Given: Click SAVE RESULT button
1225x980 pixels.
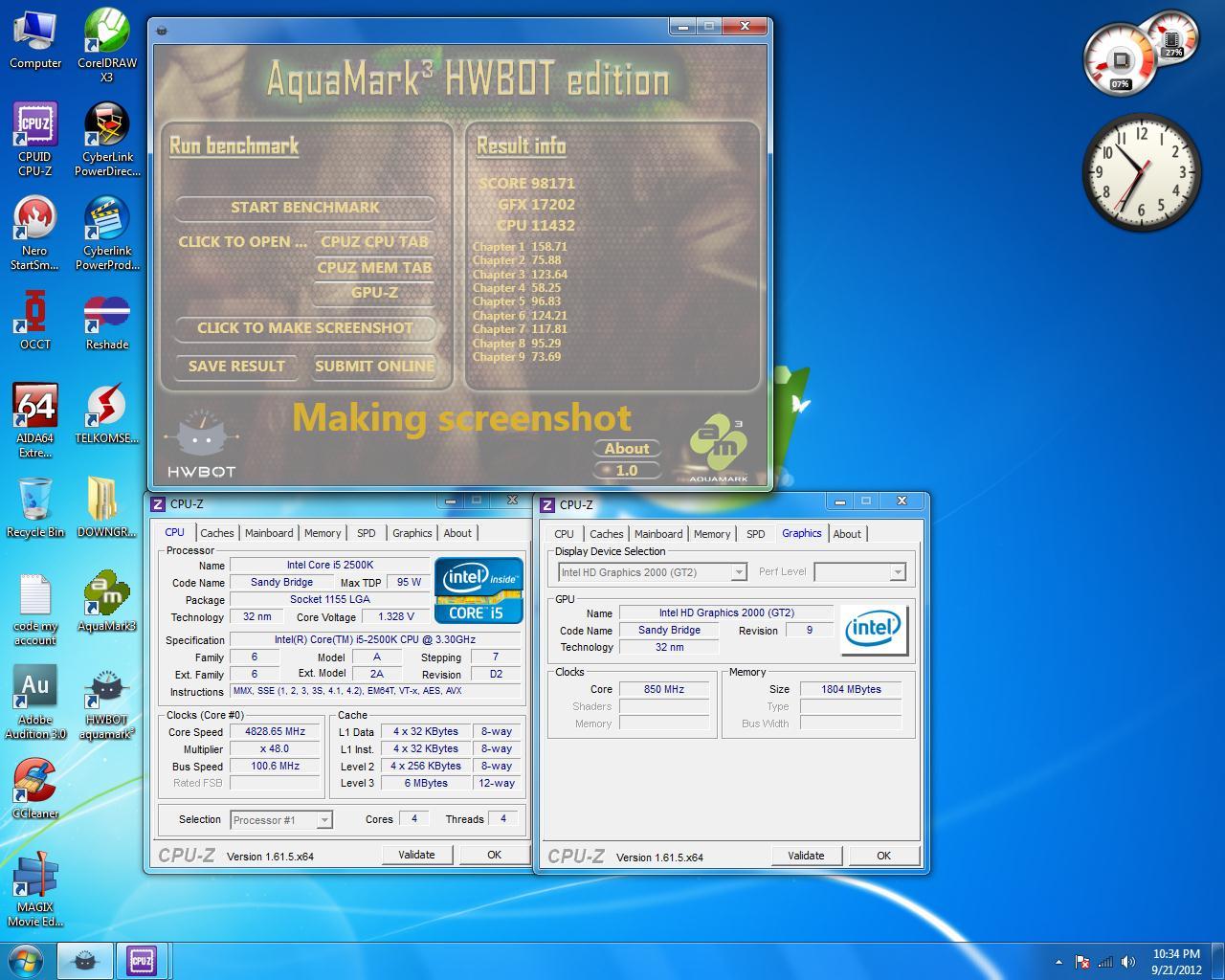Looking at the screenshot, I should [x=236, y=366].
